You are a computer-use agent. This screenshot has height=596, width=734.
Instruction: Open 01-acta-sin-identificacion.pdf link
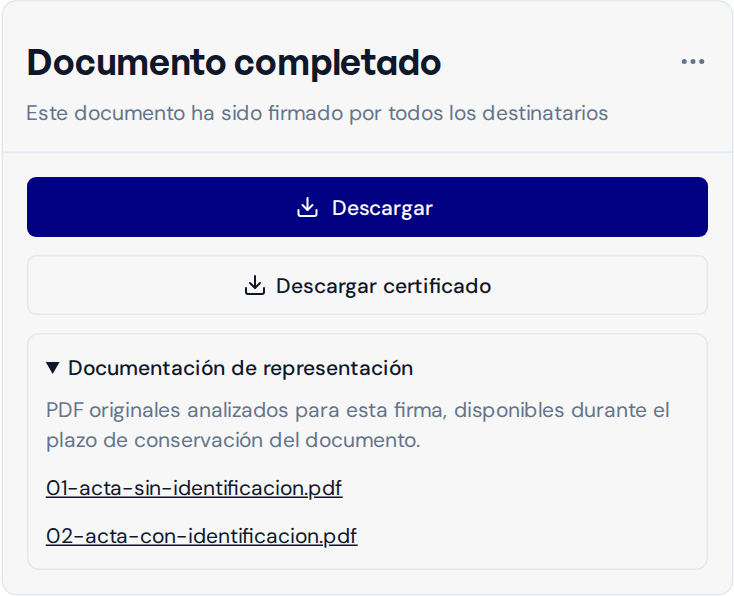click(194, 488)
